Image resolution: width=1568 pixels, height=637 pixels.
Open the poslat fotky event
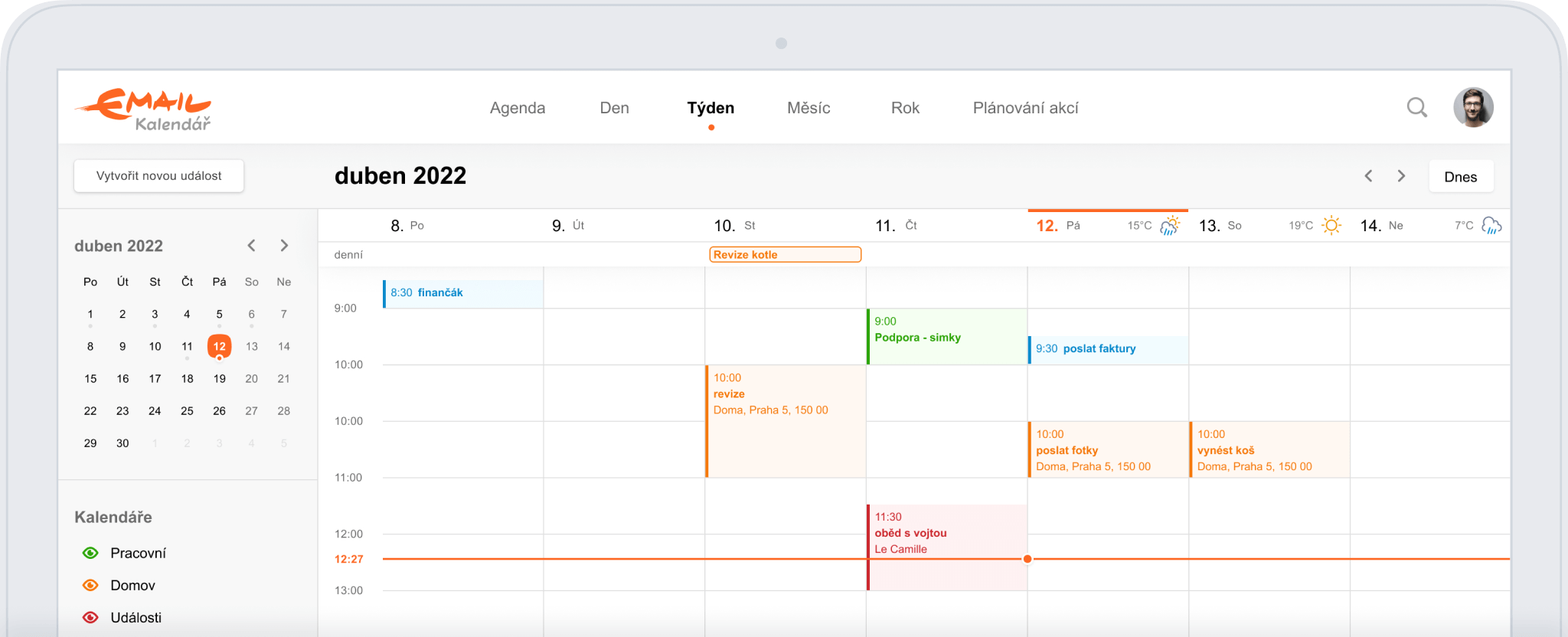tap(1108, 449)
